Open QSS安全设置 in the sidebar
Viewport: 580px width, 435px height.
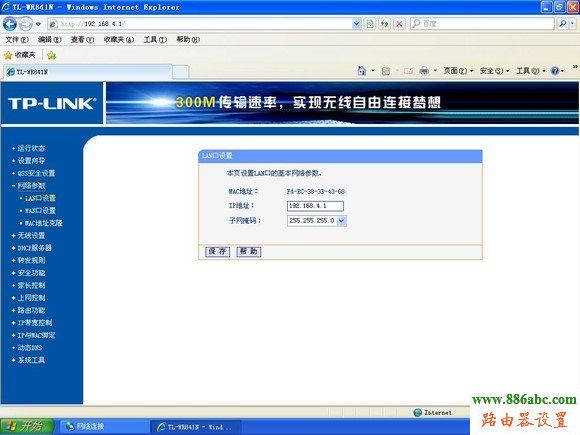tap(36, 173)
